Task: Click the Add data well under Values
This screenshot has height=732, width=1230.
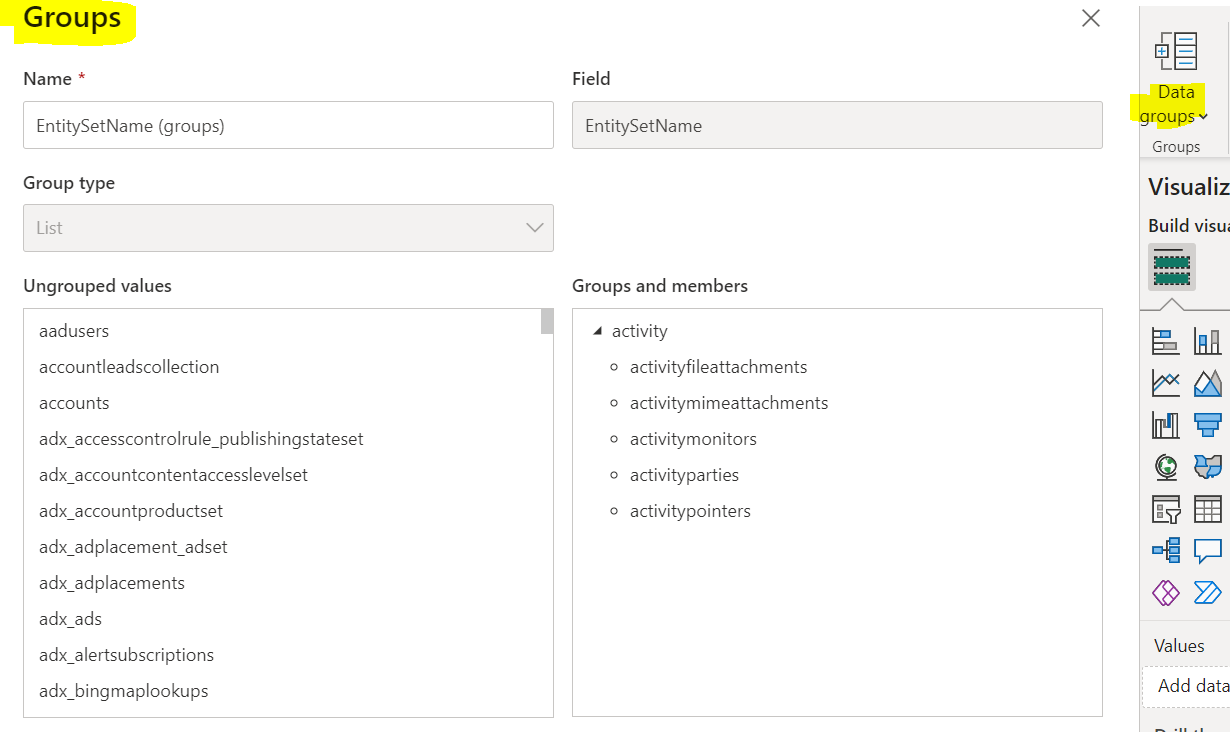Action: point(1187,686)
